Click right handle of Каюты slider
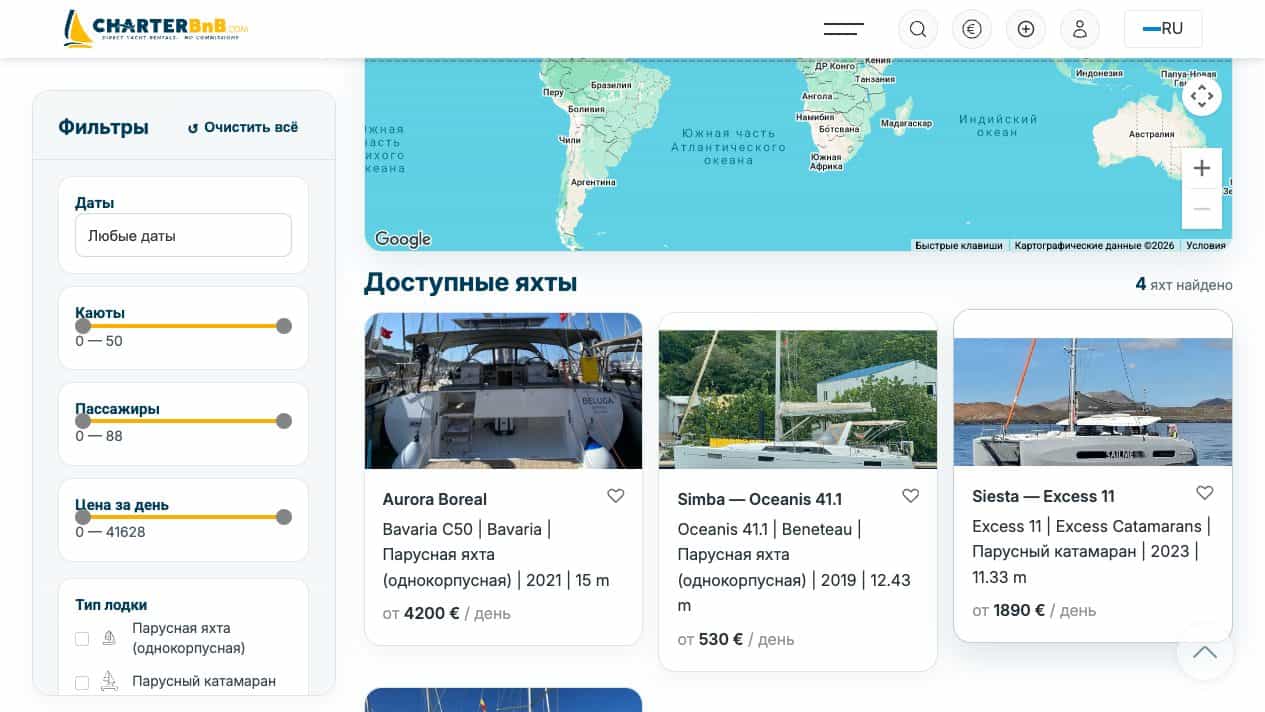The height and width of the screenshot is (712, 1265). coord(284,326)
